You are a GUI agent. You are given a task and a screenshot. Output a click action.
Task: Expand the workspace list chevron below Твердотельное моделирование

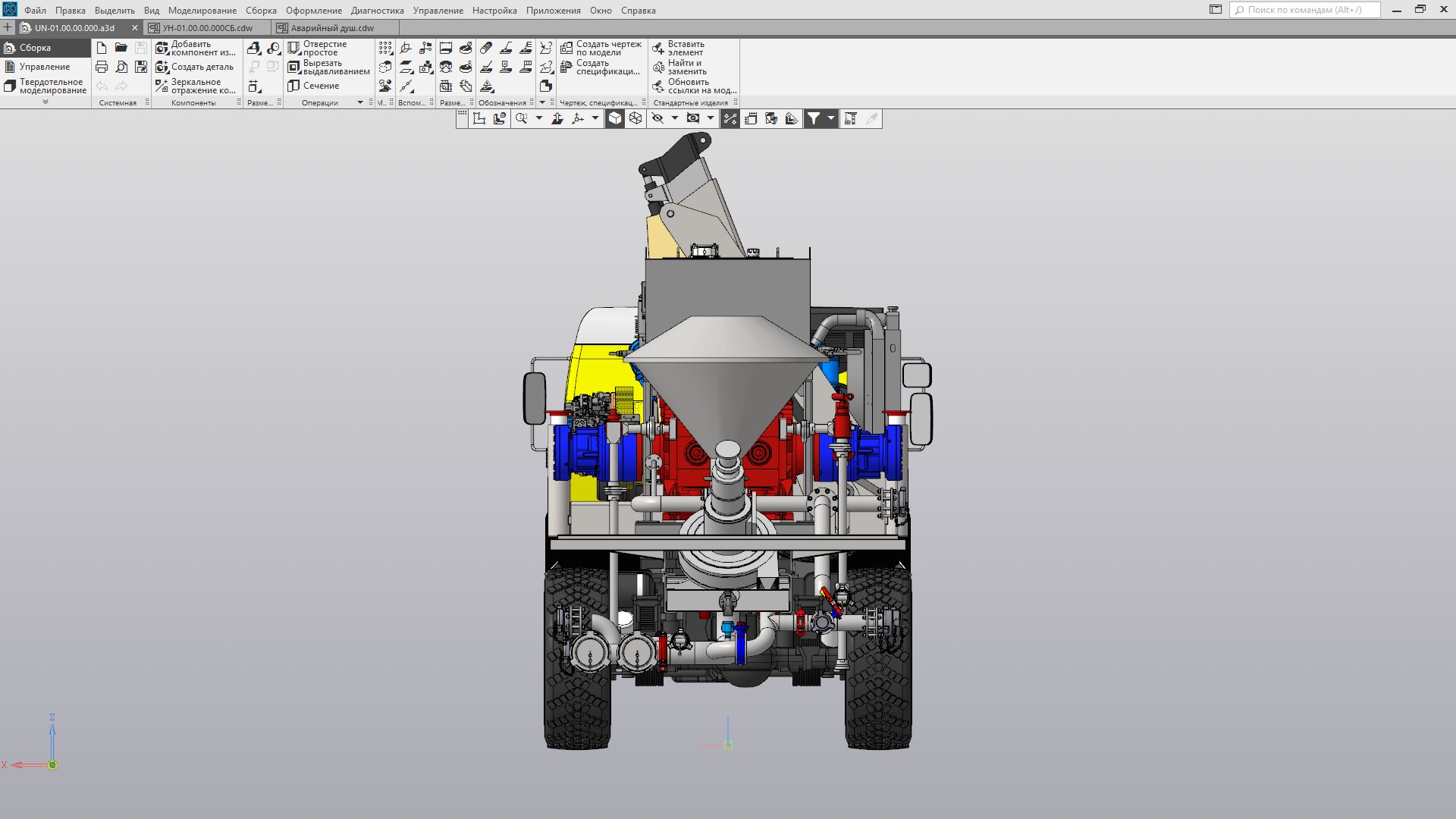pyautogui.click(x=45, y=102)
